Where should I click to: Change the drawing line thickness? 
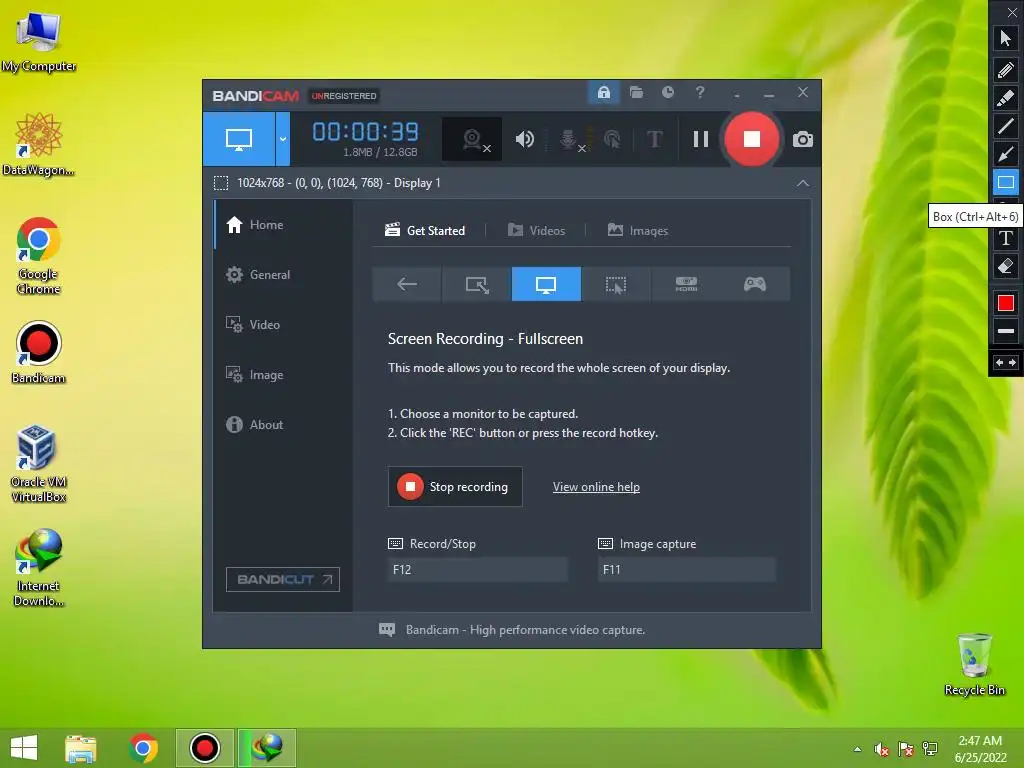(x=1006, y=331)
